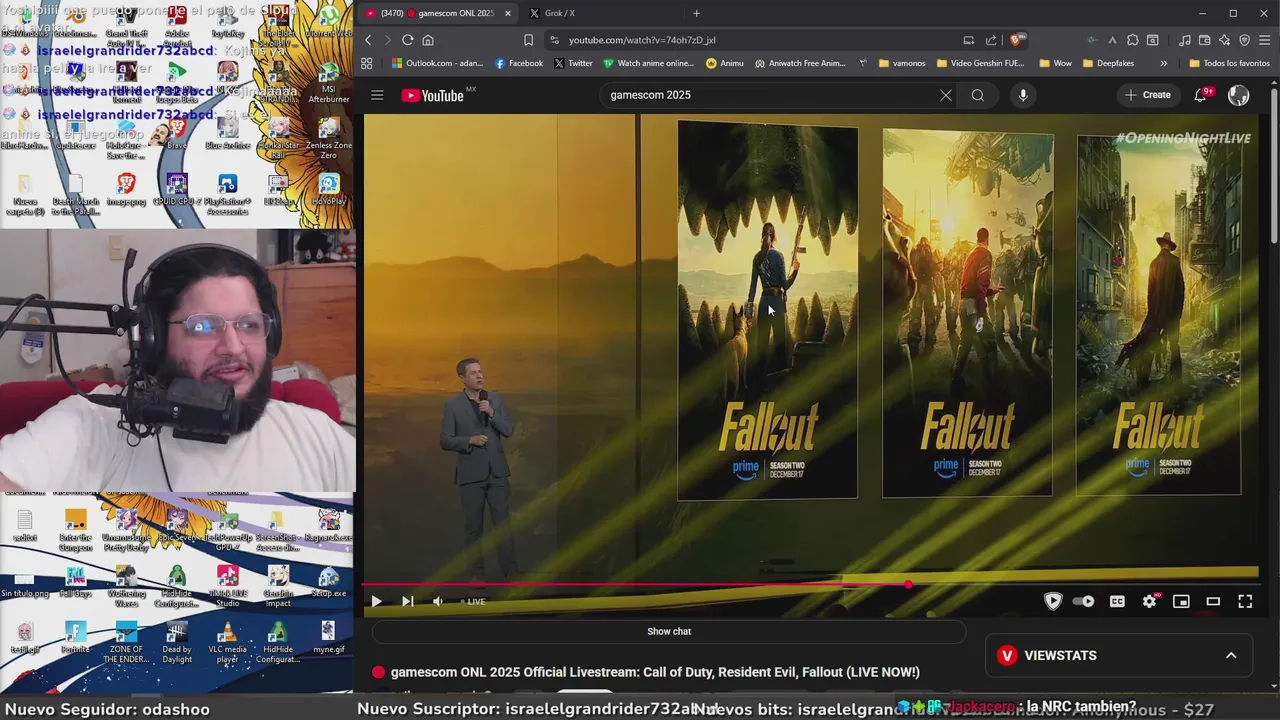Open MSI Afterburner desktop shortcut
This screenshot has height=720, width=1280.
pyautogui.click(x=329, y=85)
